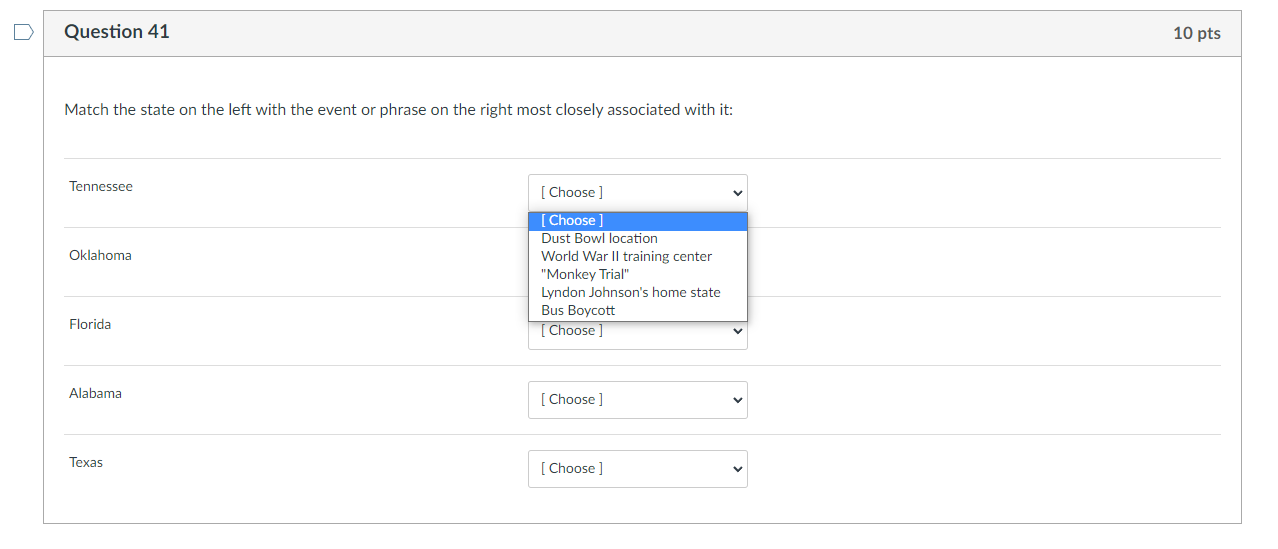Select "Bus Boycott" in the dropdown list
1278x549 pixels.
pos(578,310)
